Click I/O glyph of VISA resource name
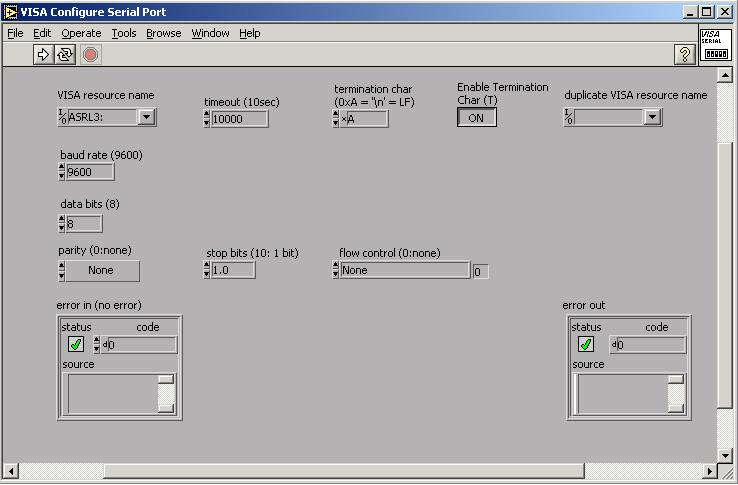This screenshot has width=738, height=485. click(x=62, y=117)
